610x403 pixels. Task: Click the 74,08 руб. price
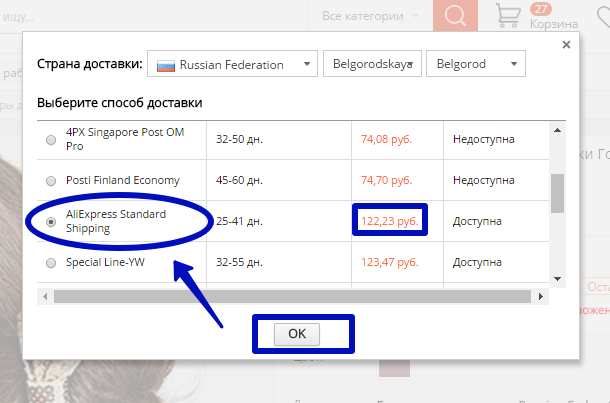point(386,139)
